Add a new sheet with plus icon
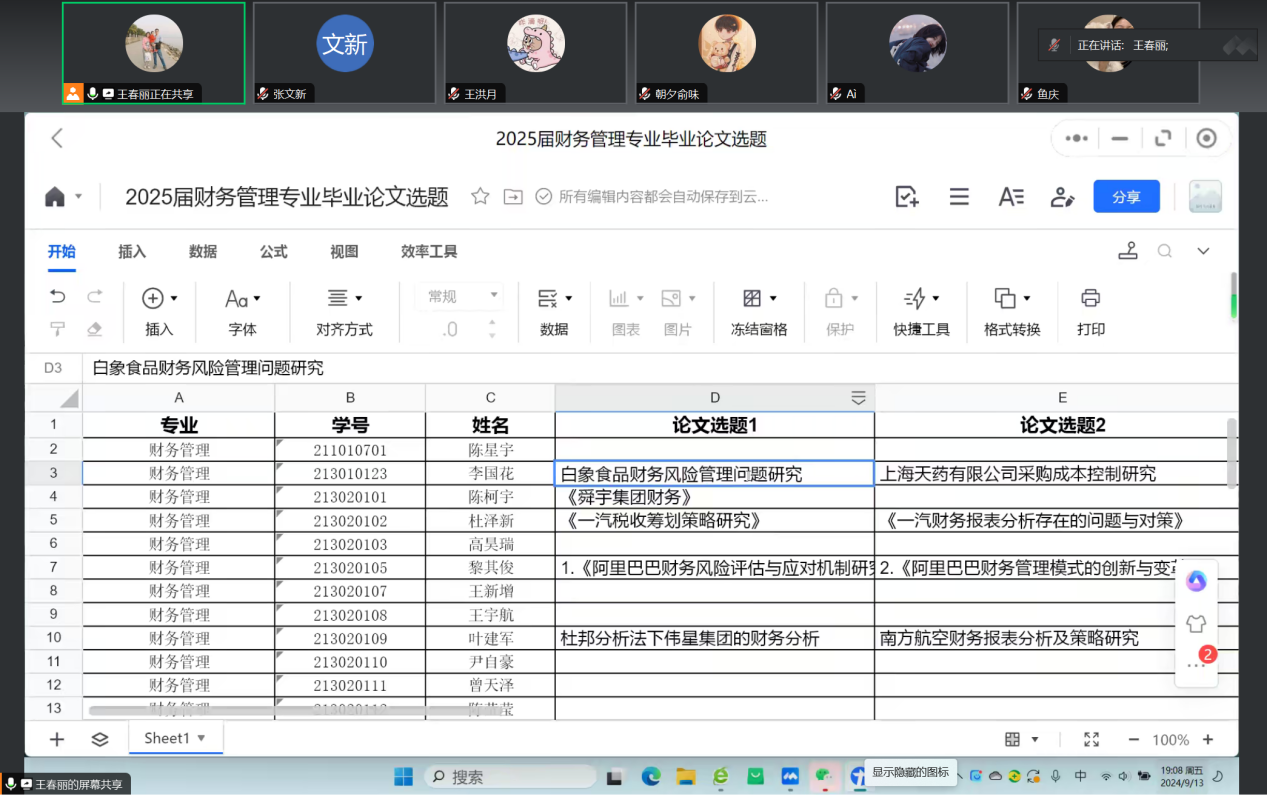The width and height of the screenshot is (1267, 797). [x=57, y=739]
